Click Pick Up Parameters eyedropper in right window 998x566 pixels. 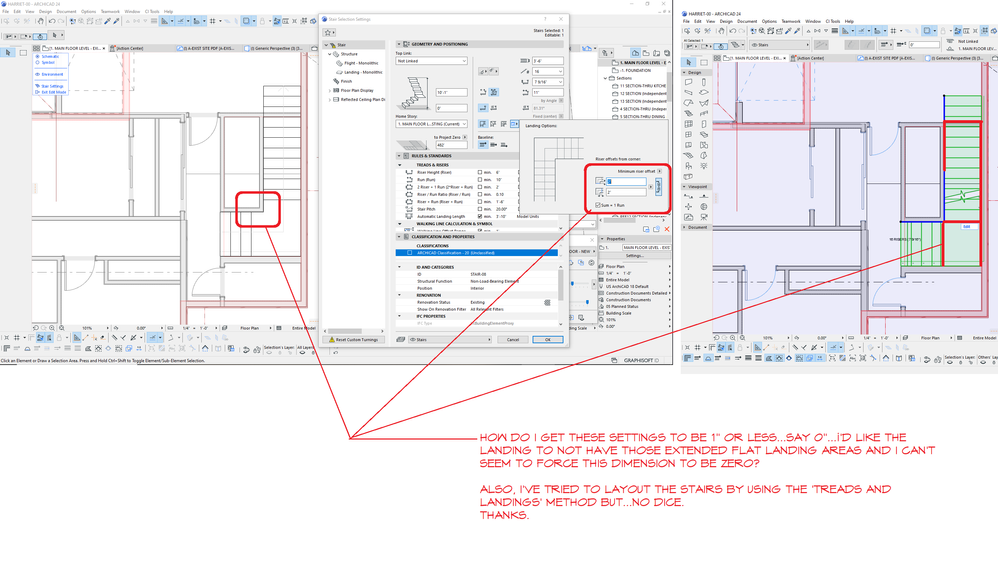[788, 31]
